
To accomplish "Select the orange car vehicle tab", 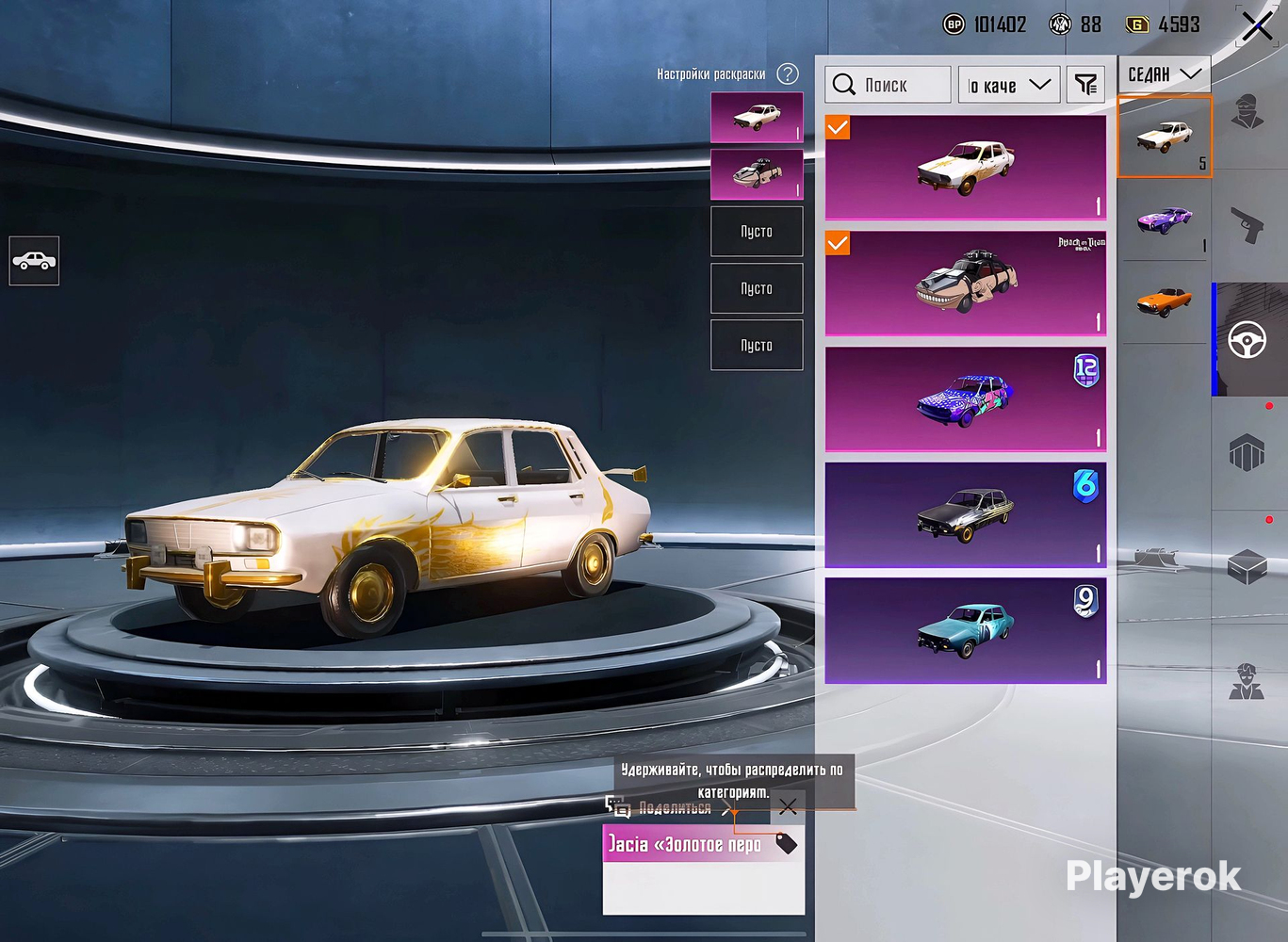I will tap(1165, 301).
